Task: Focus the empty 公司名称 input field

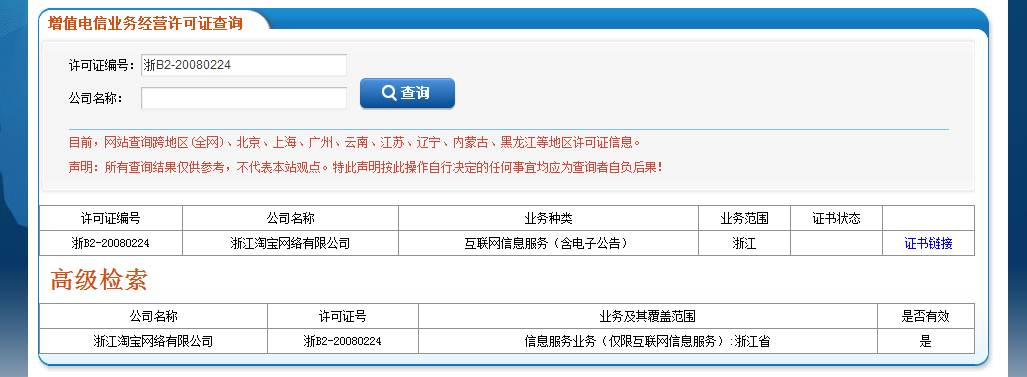Action: 244,98
